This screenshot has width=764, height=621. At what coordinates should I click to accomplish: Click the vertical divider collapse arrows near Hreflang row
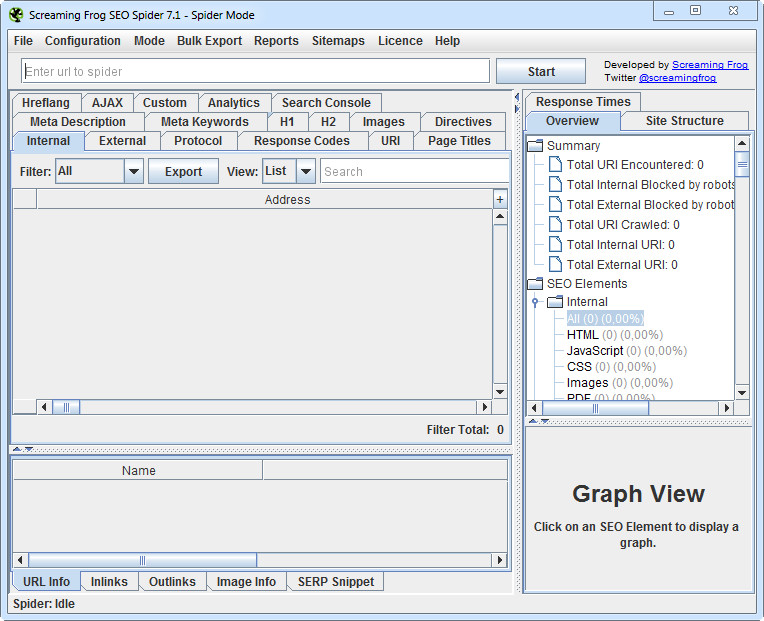pos(517,104)
